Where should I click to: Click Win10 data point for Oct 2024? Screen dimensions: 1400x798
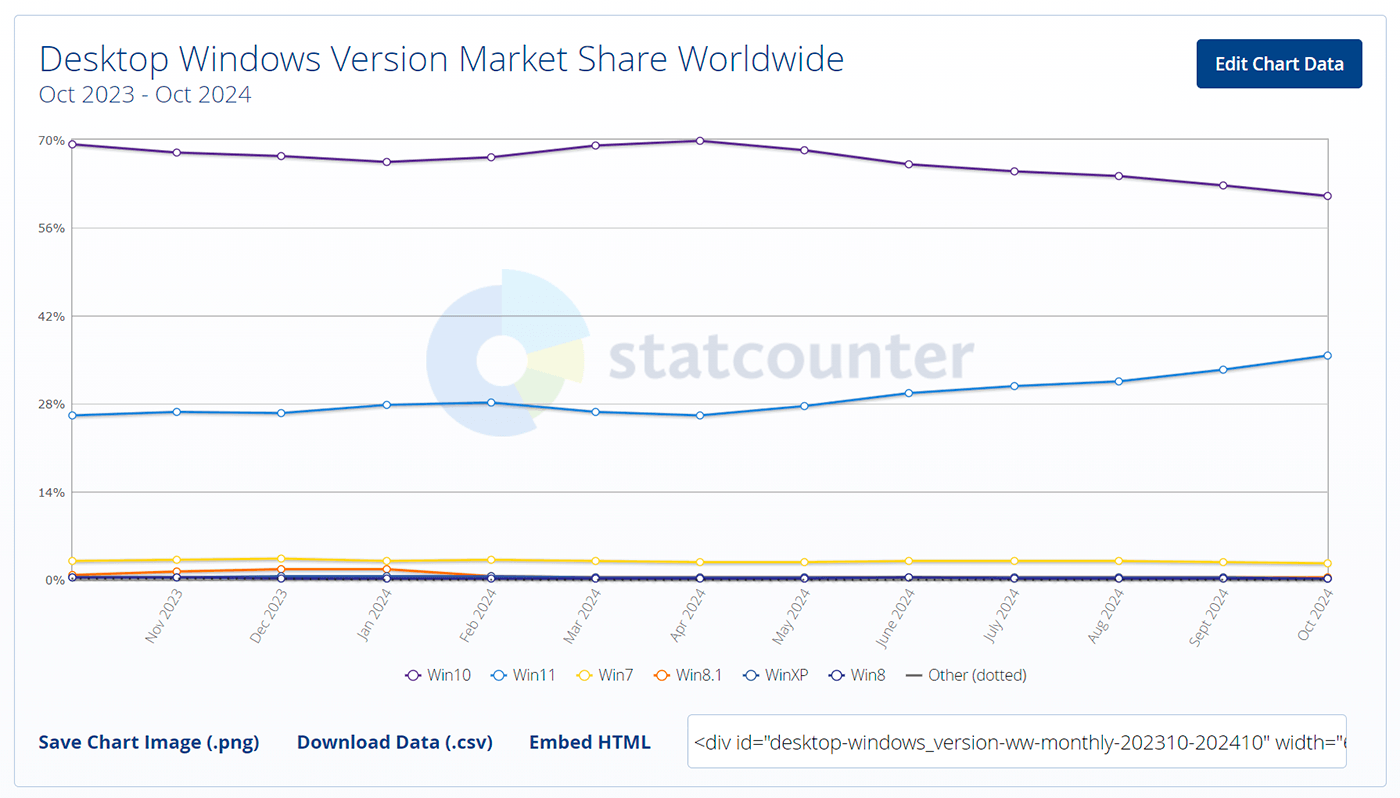[1327, 196]
